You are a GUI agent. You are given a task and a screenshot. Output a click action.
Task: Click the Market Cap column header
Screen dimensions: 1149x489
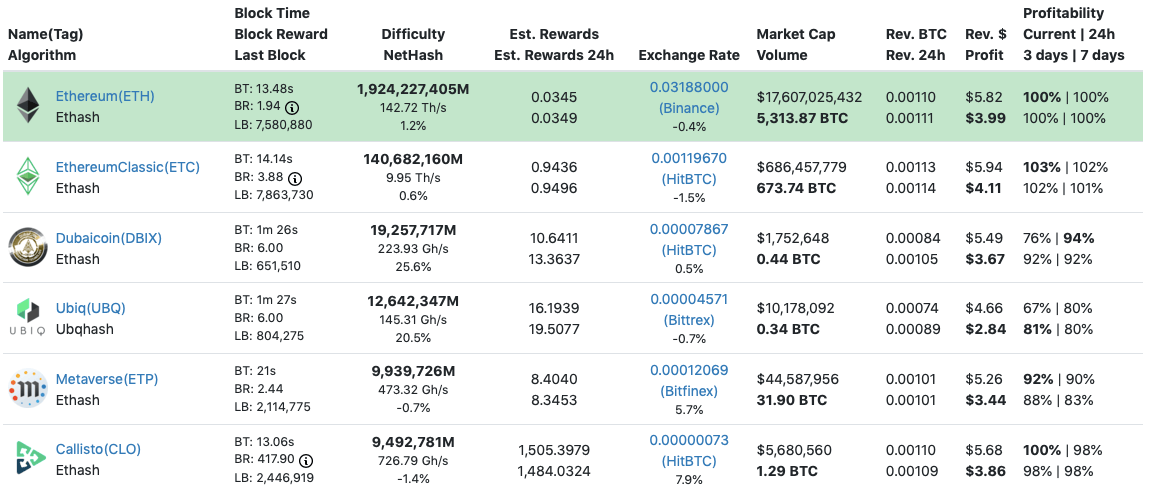[x=795, y=34]
